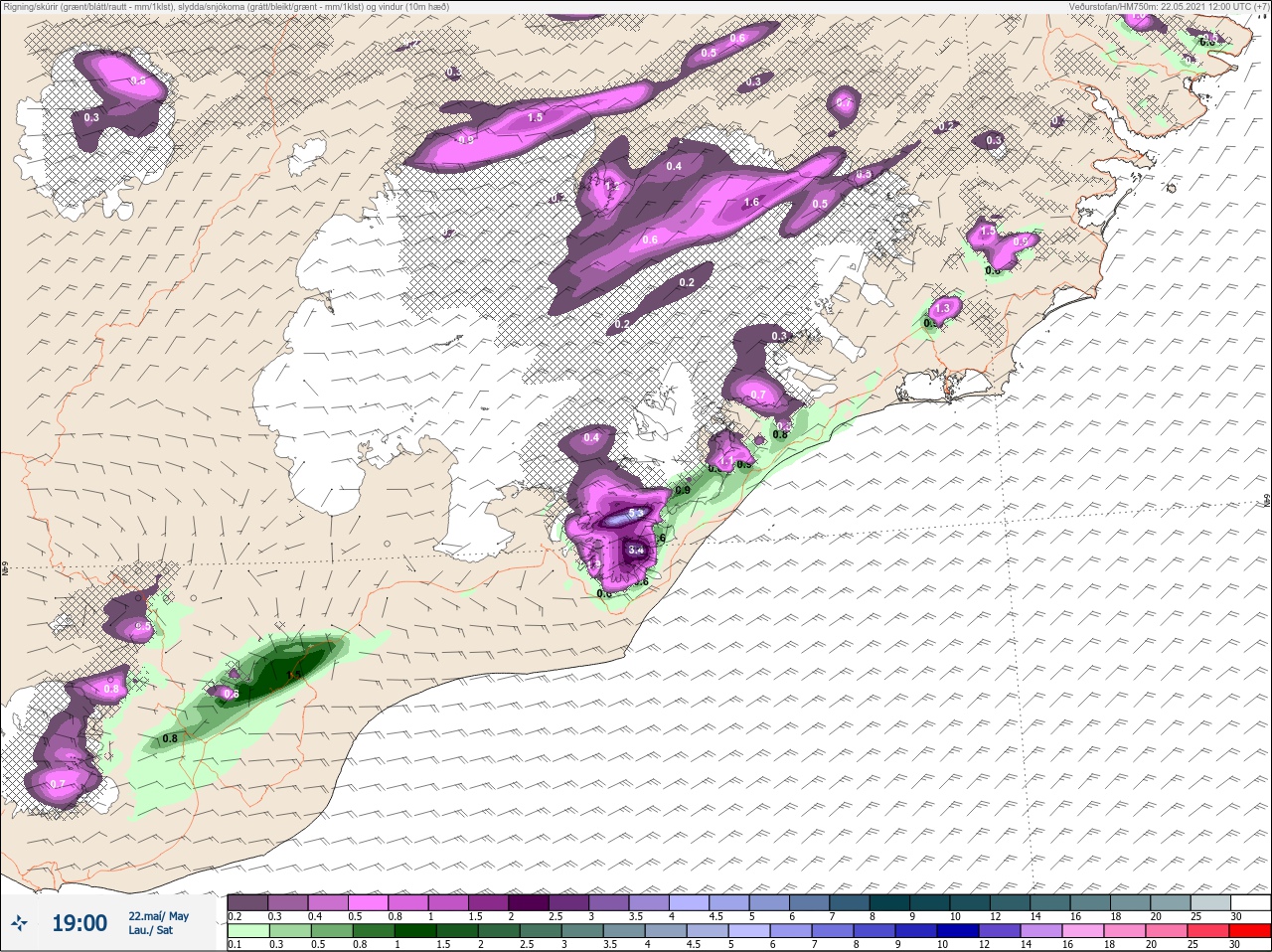The height and width of the screenshot is (952, 1272).
Task: Select the 'Lau./ Sat' weekday text
Action: pos(151,931)
